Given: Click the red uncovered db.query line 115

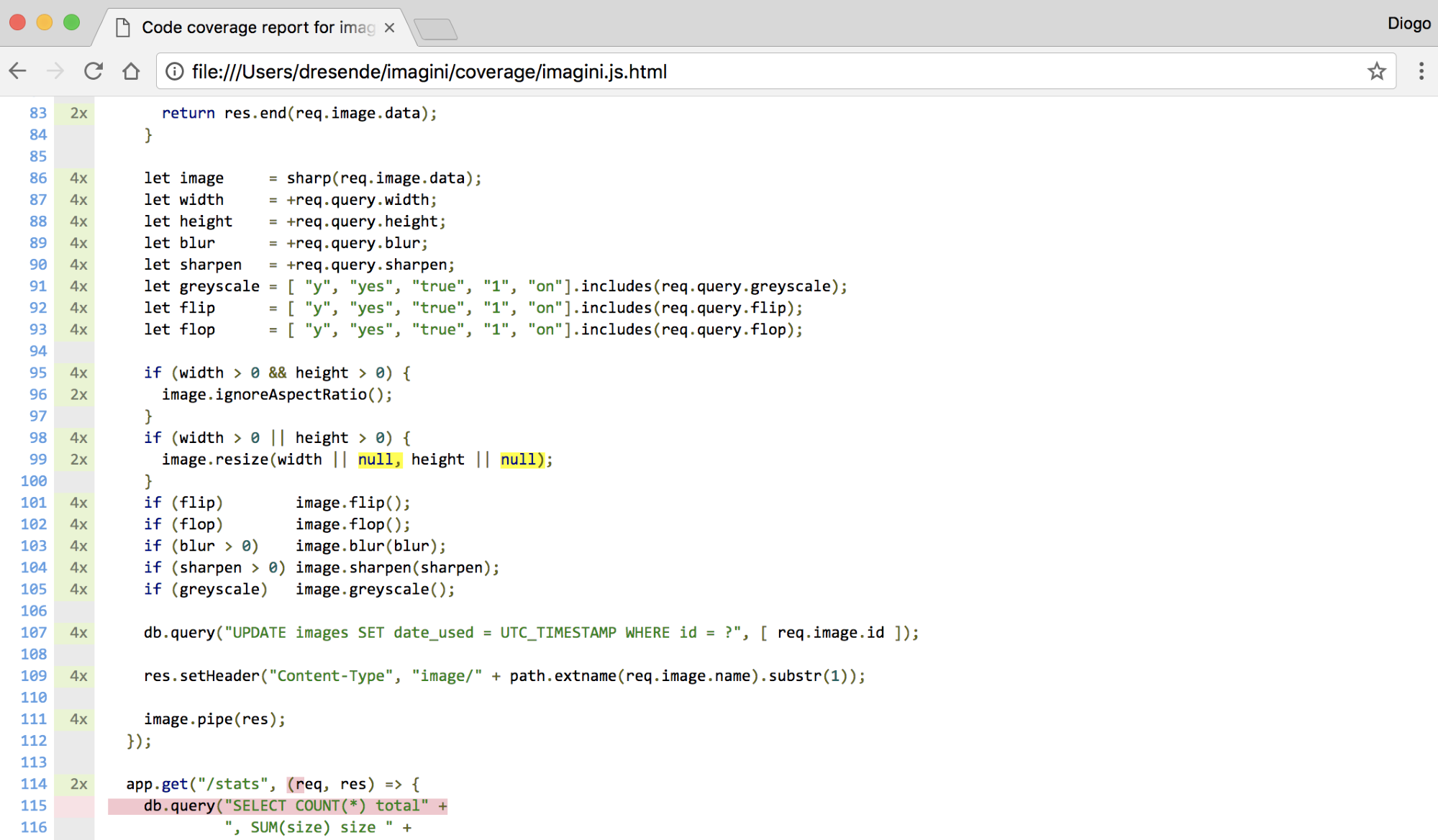Looking at the screenshot, I should coord(277,805).
